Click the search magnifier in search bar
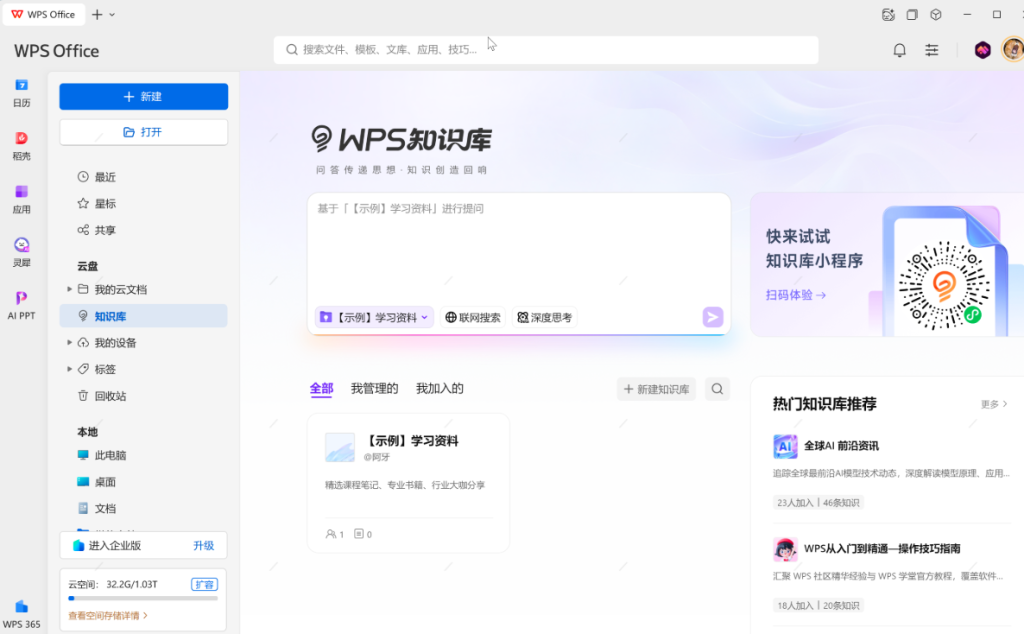This screenshot has width=1024, height=634. [292, 50]
